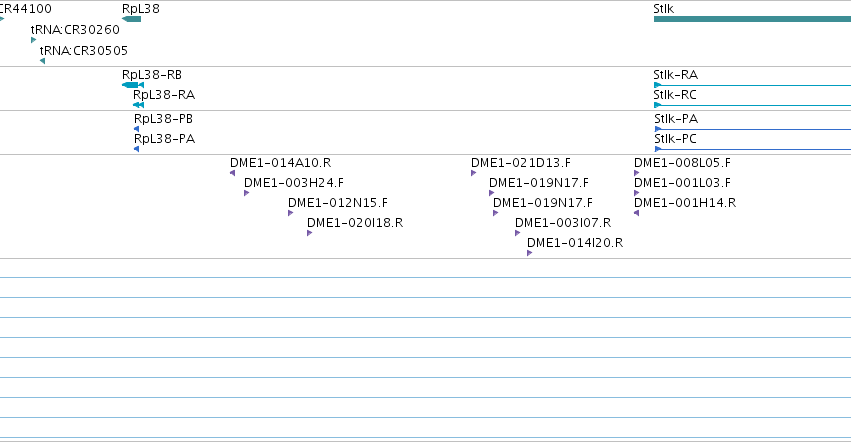The height and width of the screenshot is (442, 851).
Task: Click the RpL38-PA protein arrow
Action: (136, 149)
